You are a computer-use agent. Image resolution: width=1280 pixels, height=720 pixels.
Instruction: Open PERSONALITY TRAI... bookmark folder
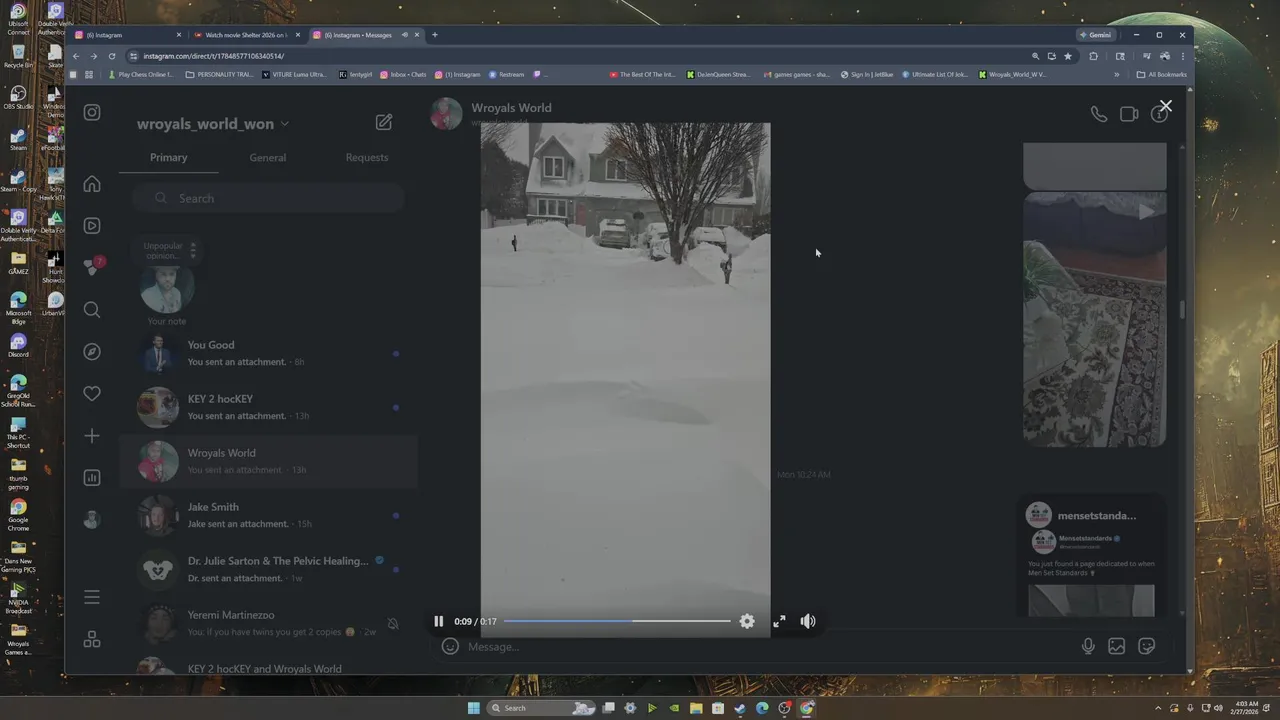(220, 74)
